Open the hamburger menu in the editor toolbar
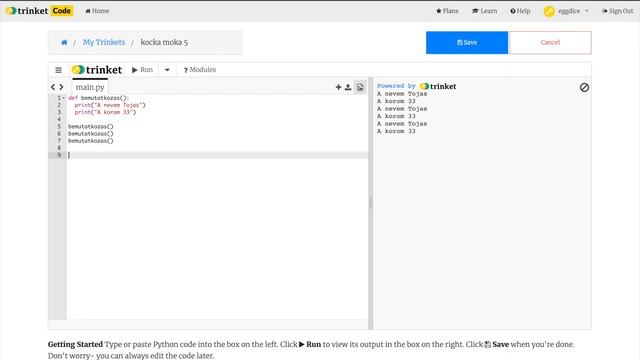 pyautogui.click(x=58, y=70)
